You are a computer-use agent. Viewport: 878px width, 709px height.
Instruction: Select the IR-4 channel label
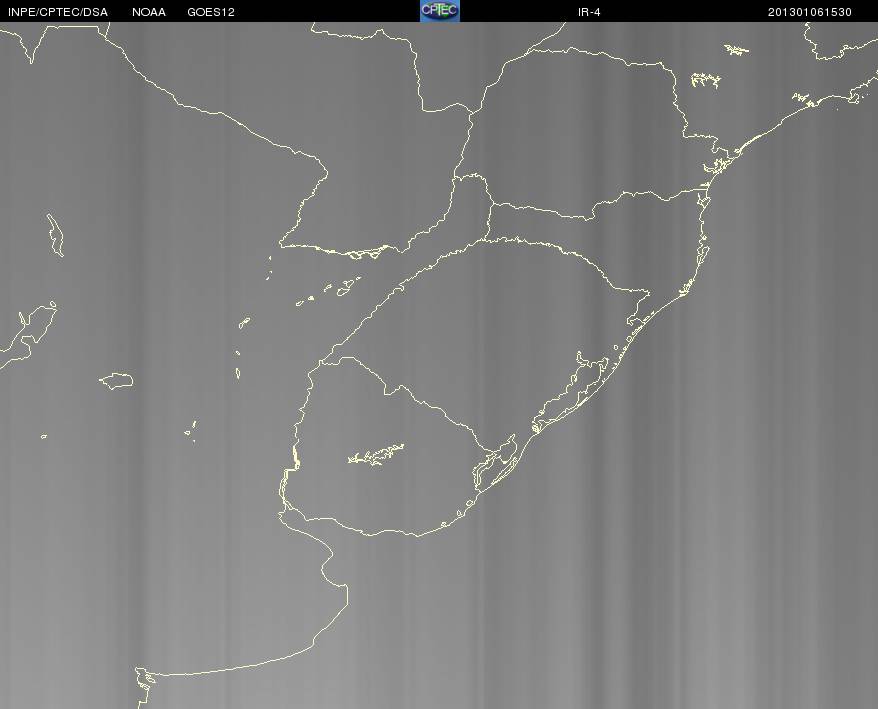click(589, 12)
